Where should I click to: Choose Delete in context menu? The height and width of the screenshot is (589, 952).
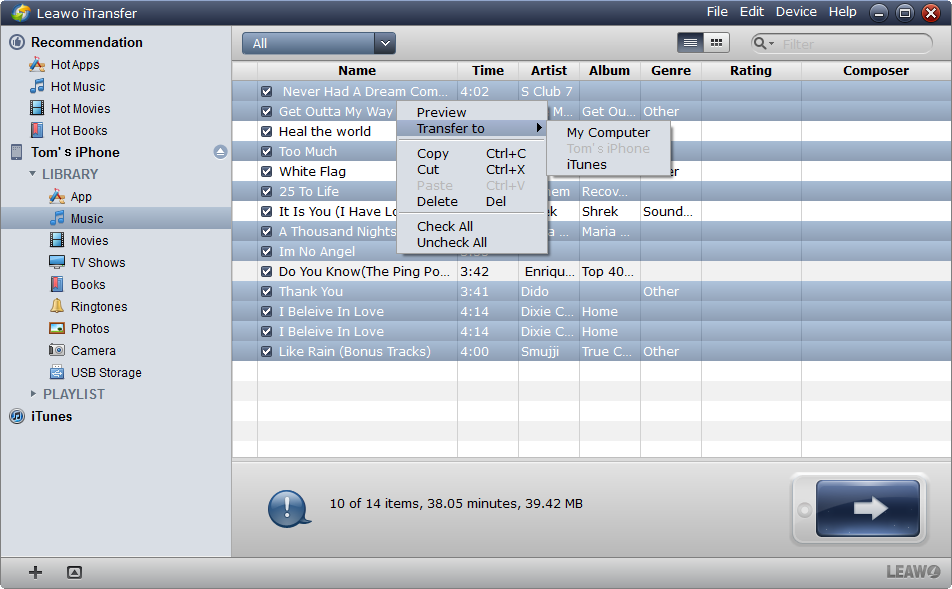coord(472,201)
